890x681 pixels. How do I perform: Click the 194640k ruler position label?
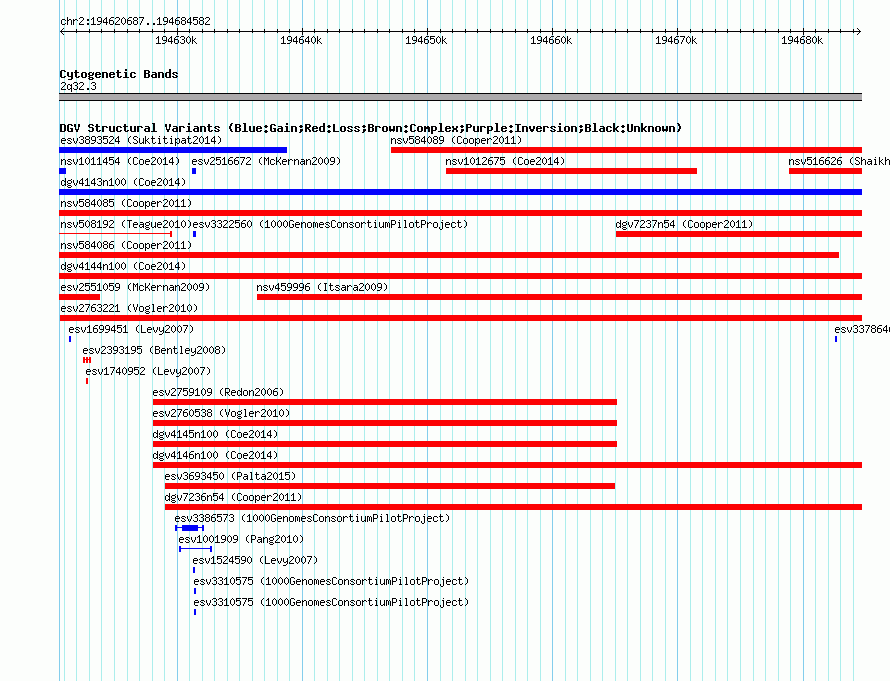pos(301,40)
